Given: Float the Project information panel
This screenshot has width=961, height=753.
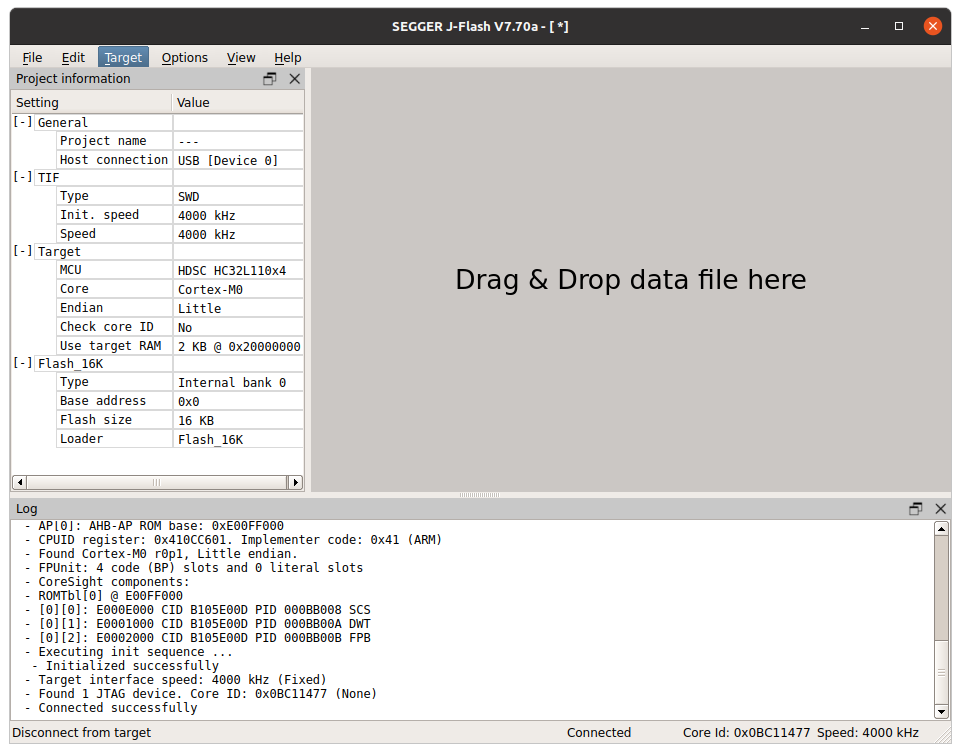Looking at the screenshot, I should (x=270, y=79).
